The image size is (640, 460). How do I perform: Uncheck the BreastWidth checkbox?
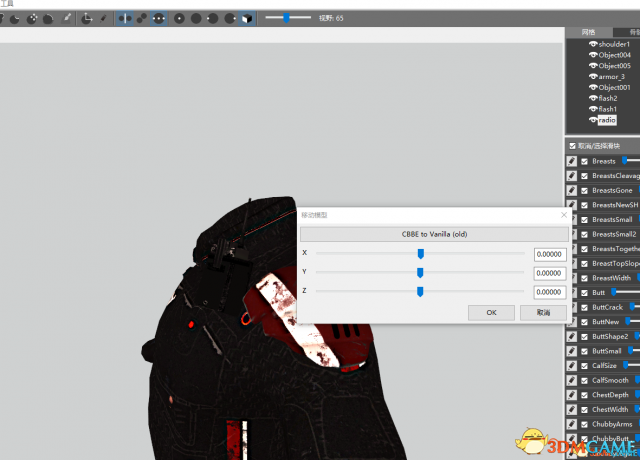(584, 278)
